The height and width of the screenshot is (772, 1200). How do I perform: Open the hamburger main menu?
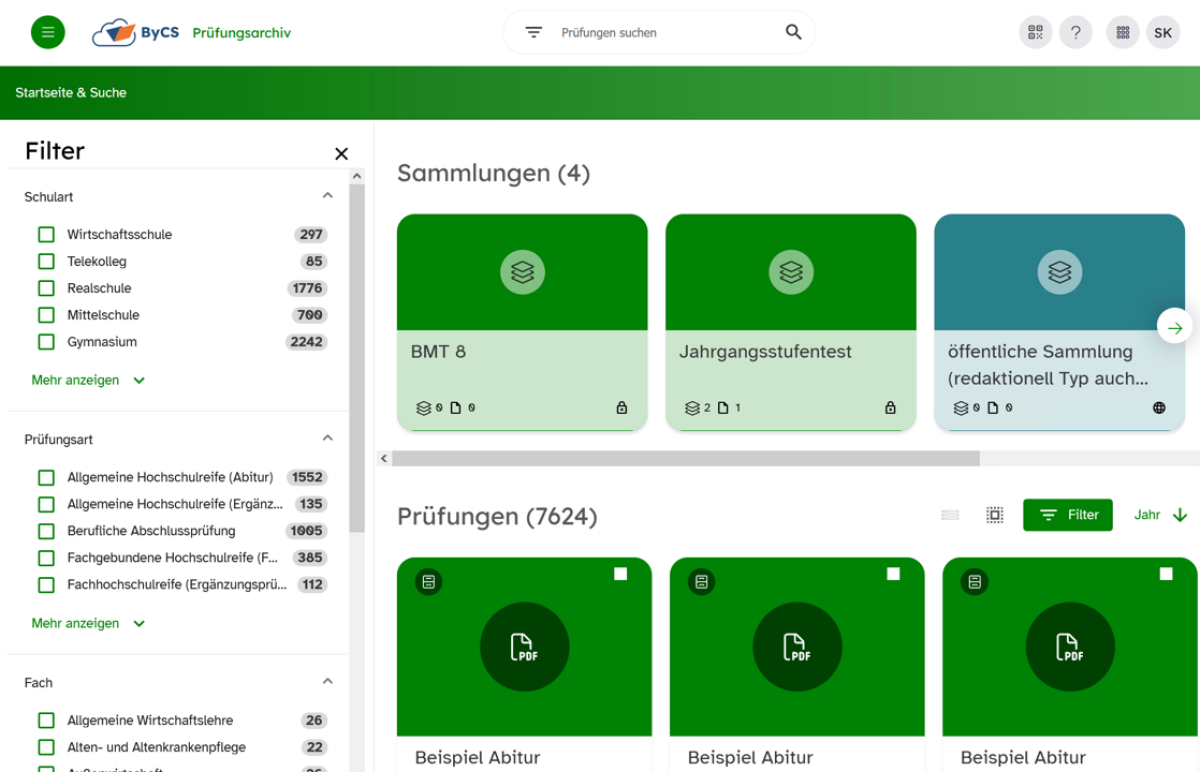[x=48, y=33]
